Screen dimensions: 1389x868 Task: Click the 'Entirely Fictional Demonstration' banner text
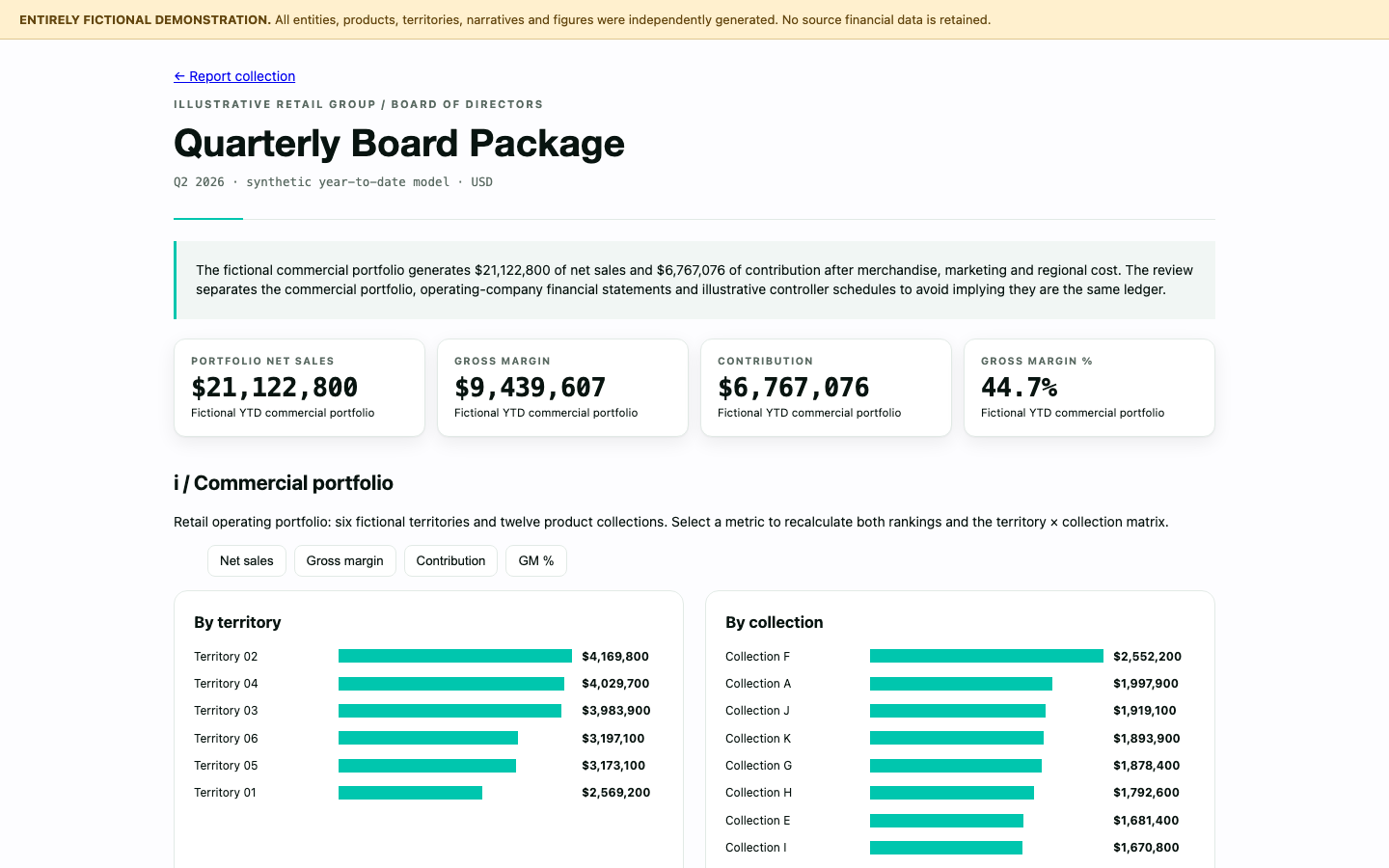(x=145, y=19)
